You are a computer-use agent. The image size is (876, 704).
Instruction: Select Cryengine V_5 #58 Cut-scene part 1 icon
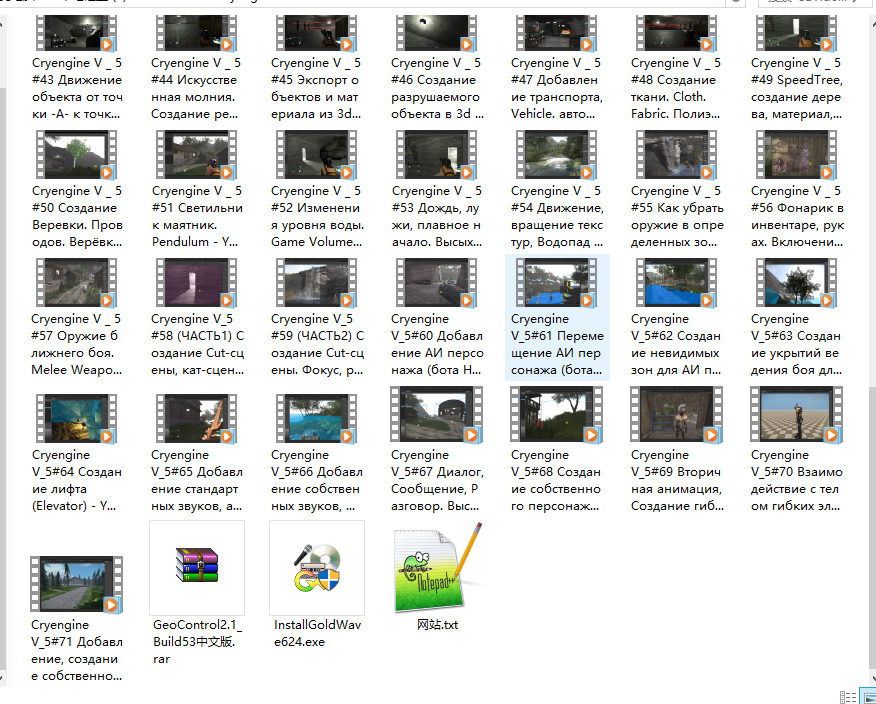pos(197,283)
